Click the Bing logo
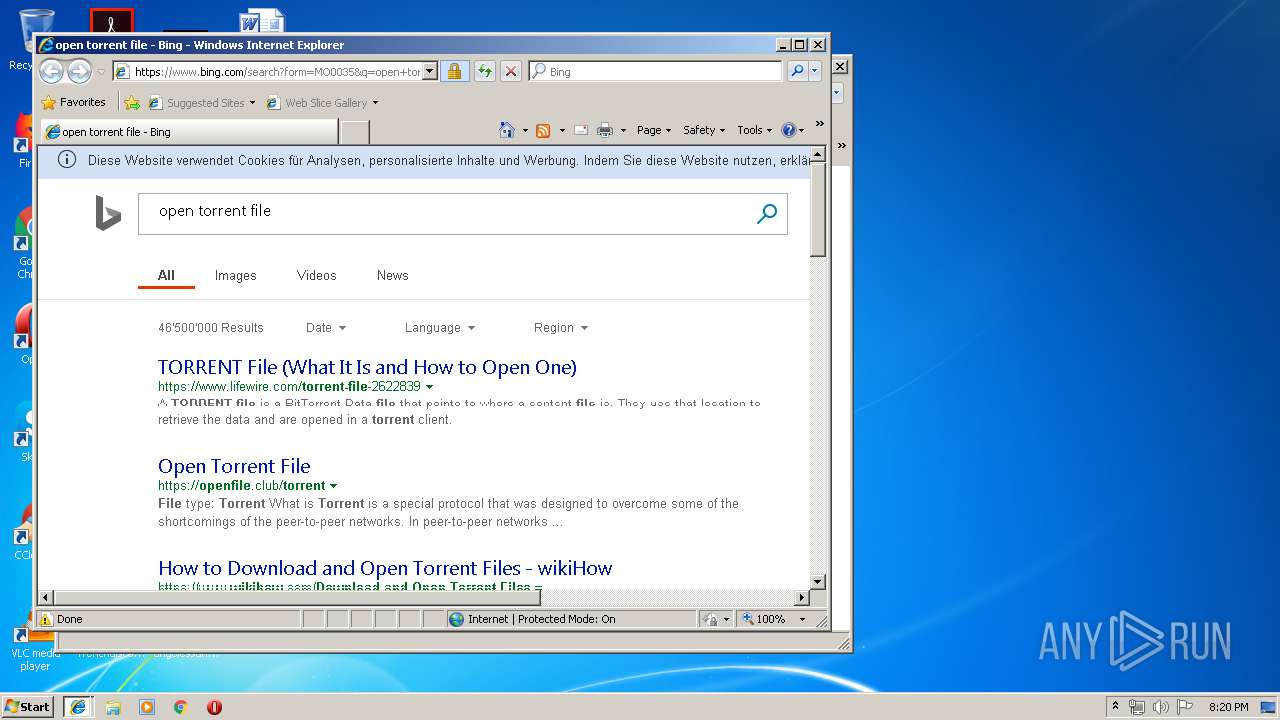Image resolution: width=1280 pixels, height=720 pixels. (x=108, y=213)
